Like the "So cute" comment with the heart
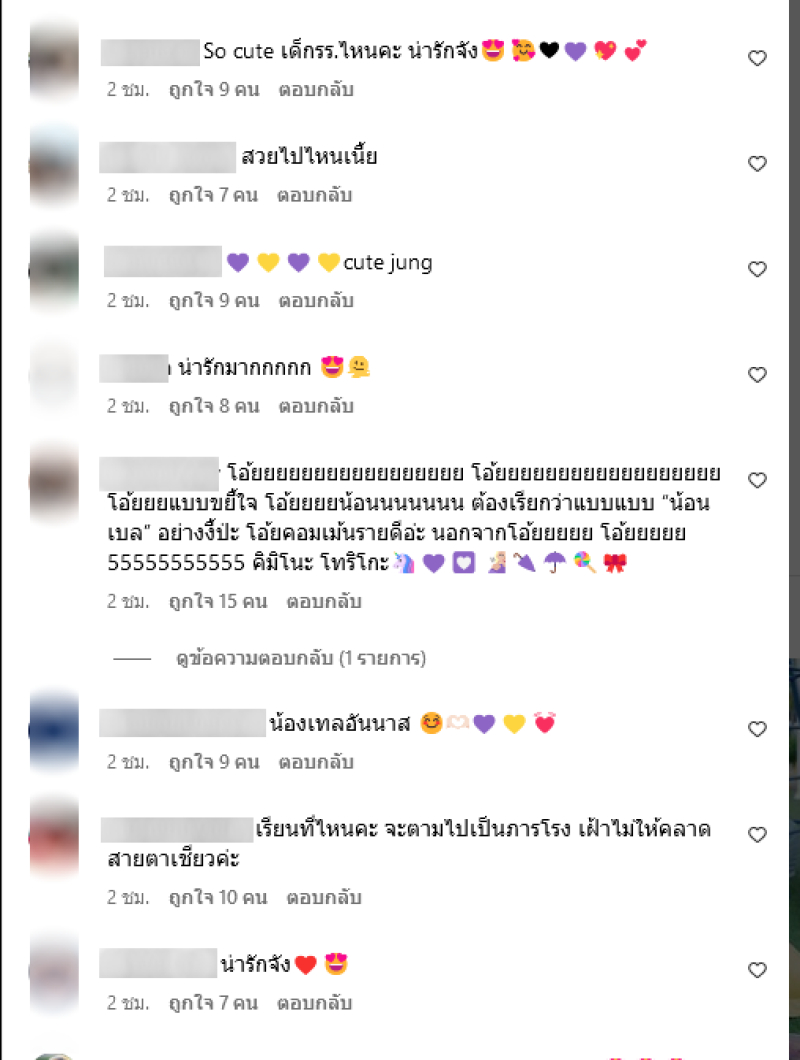800x1060 pixels. pos(757,58)
